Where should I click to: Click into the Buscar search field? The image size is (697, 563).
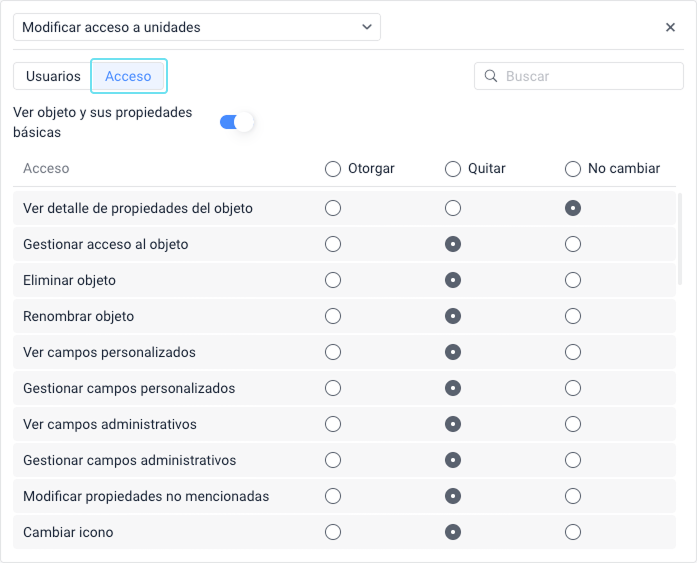point(590,76)
